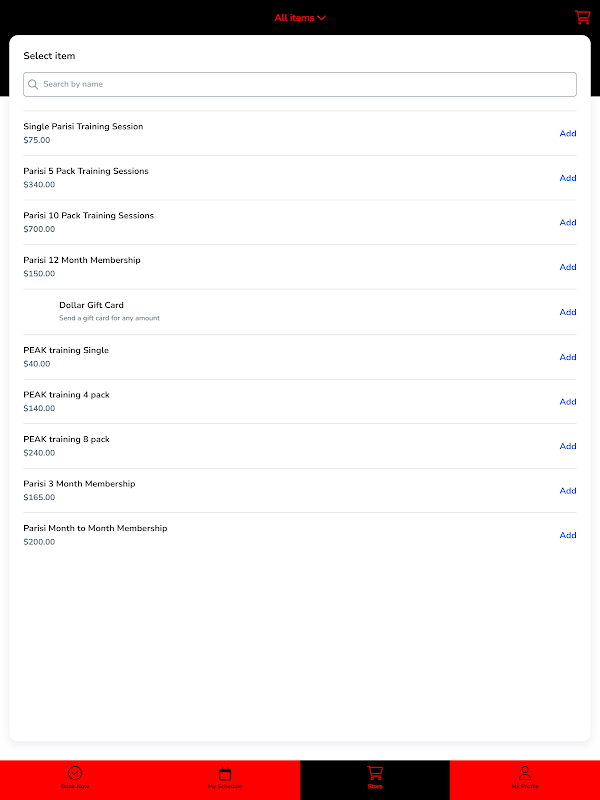
Task: Click the search magnifier icon
Action: pyautogui.click(x=33, y=85)
